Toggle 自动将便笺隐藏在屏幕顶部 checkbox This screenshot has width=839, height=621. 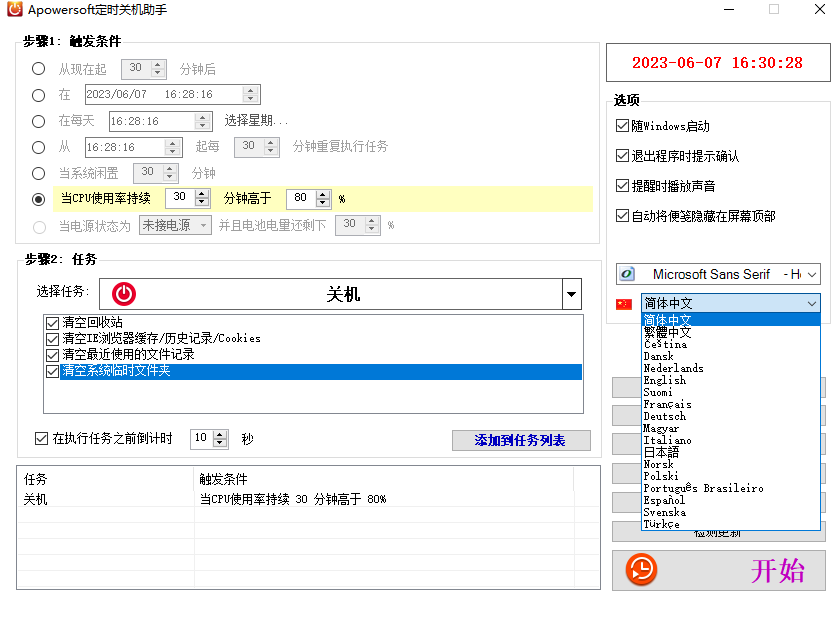(x=622, y=216)
